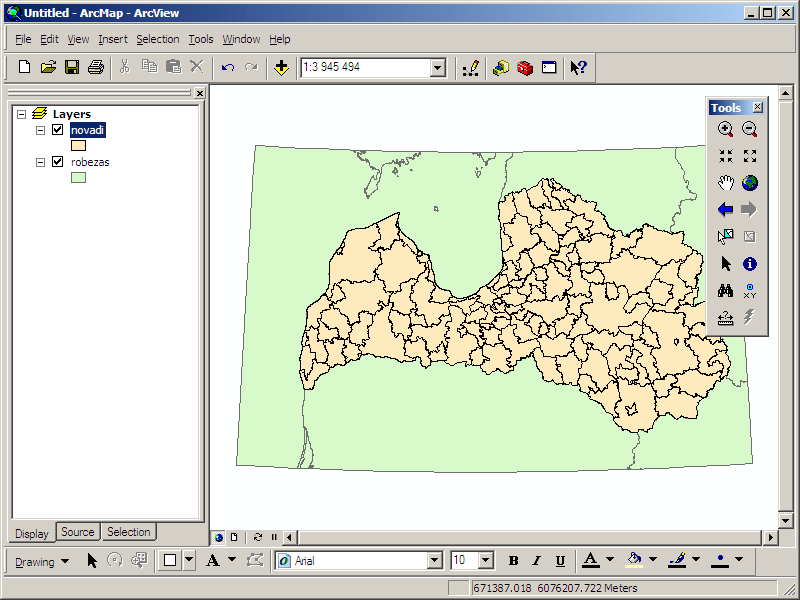Image resolution: width=800 pixels, height=600 pixels.
Task: Click the Go To XY tool
Action: pos(749,291)
